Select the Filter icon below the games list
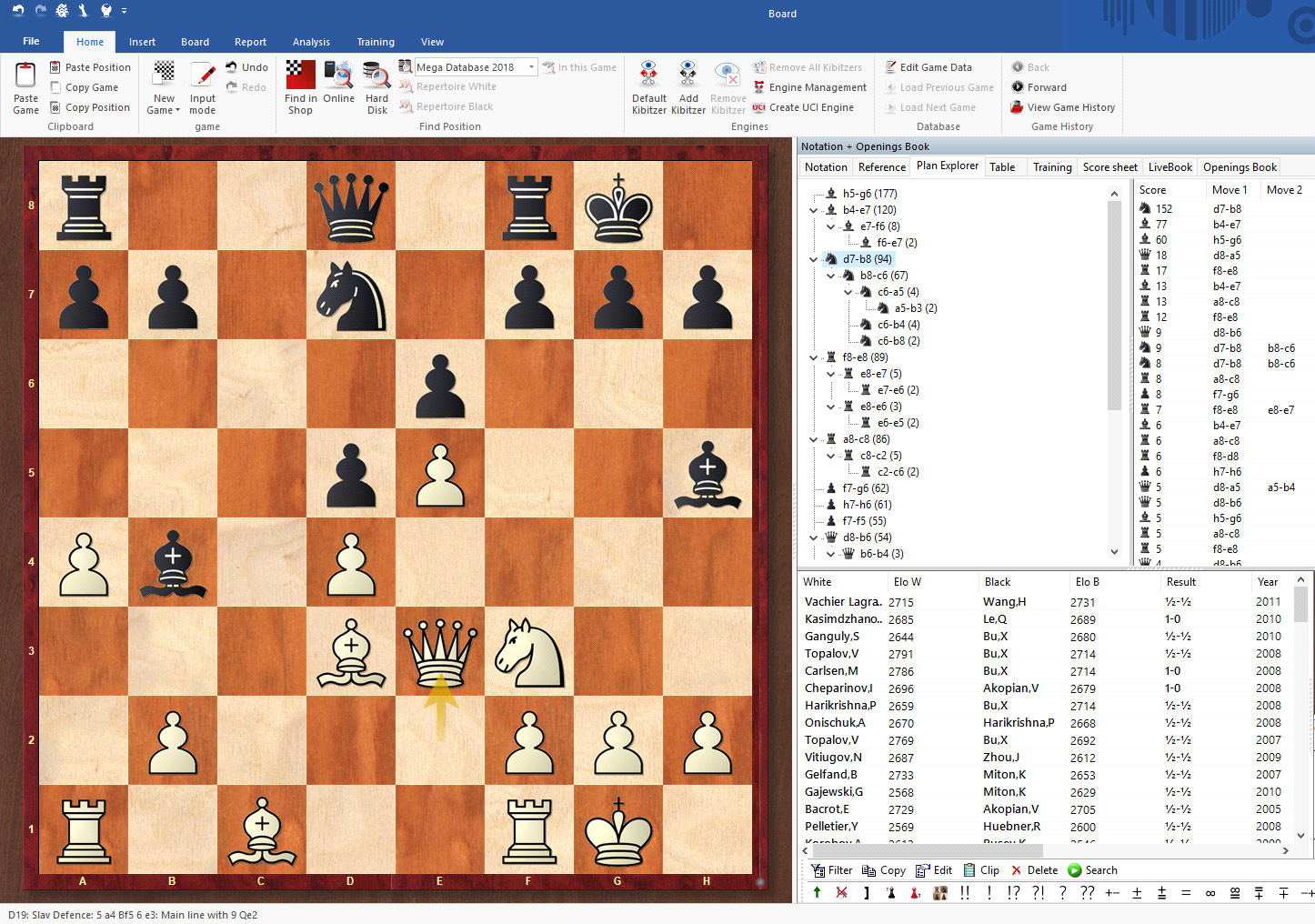Viewport: 1315px width, 924px height. pyautogui.click(x=817, y=869)
